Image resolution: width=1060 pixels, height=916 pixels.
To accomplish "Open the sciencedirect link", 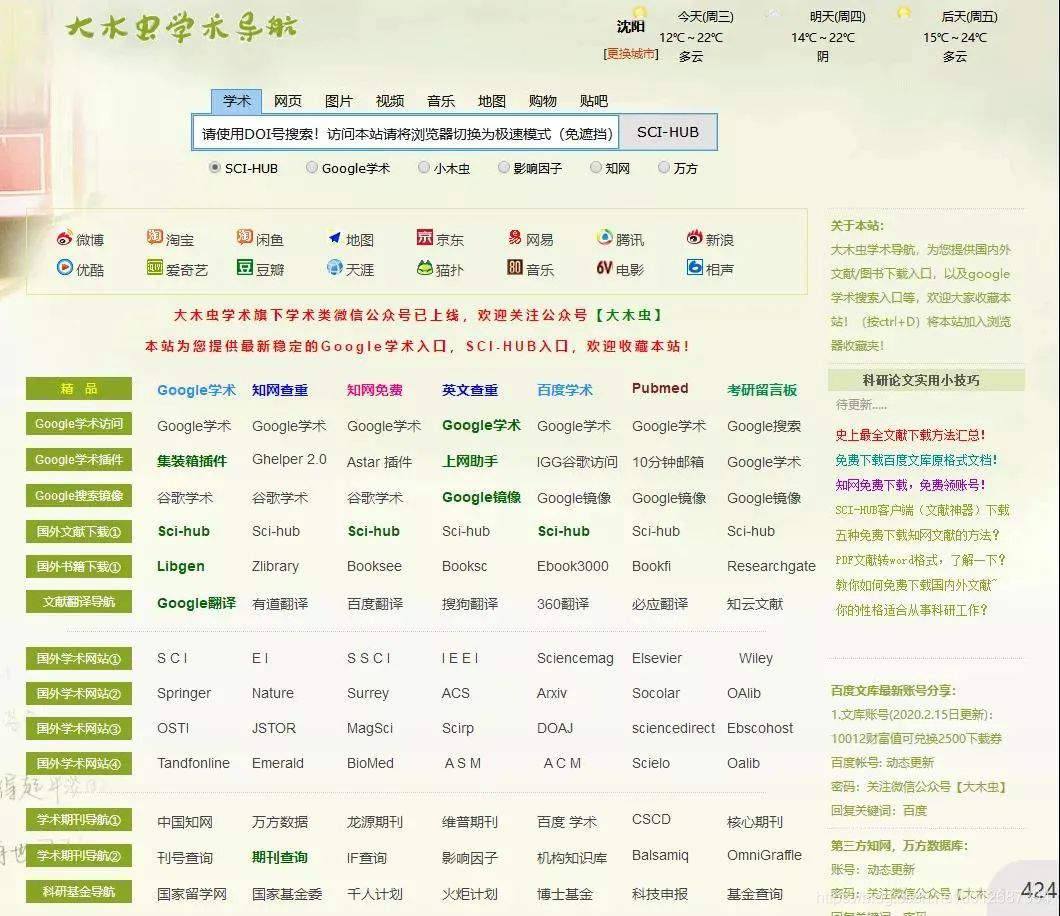I will (x=673, y=728).
